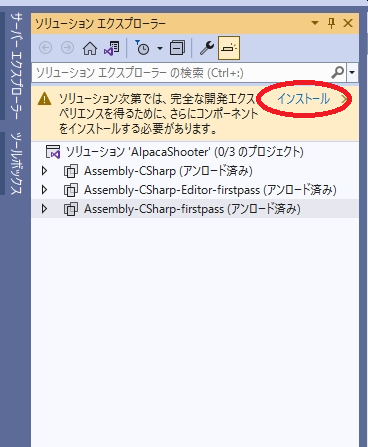Open the Solution Explorer window position dropdown
368x447 pixels.
pyautogui.click(x=315, y=23)
